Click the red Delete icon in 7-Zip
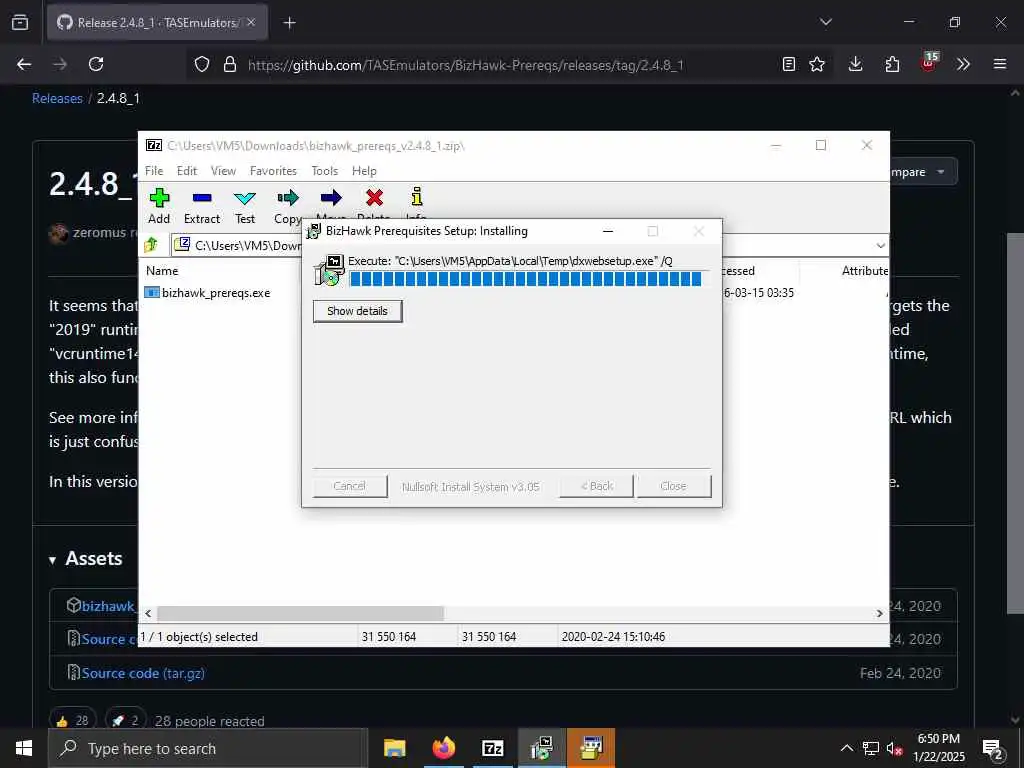Image resolution: width=1024 pixels, height=768 pixels. click(x=374, y=198)
